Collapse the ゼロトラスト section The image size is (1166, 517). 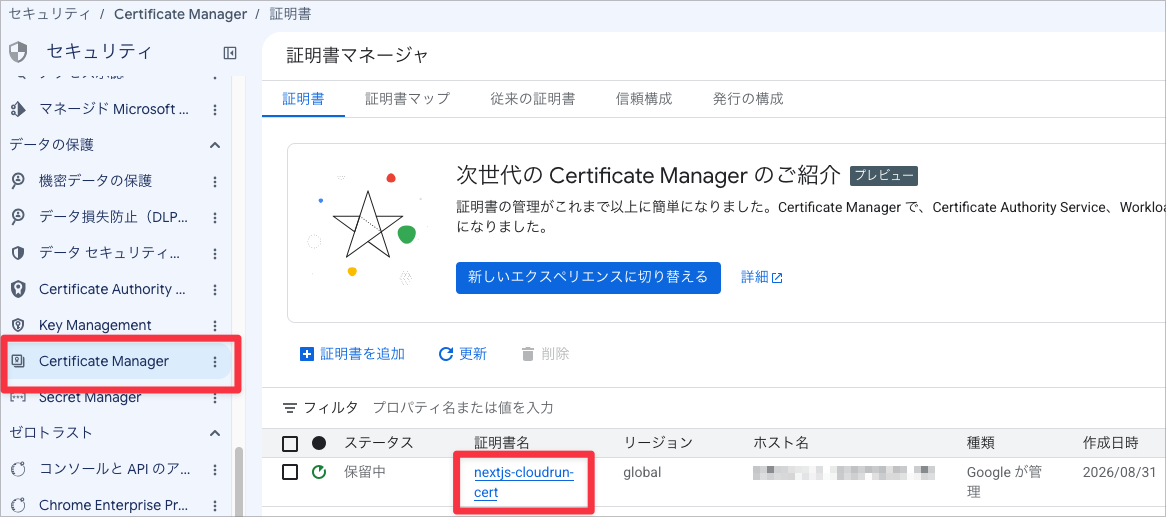(x=215, y=432)
